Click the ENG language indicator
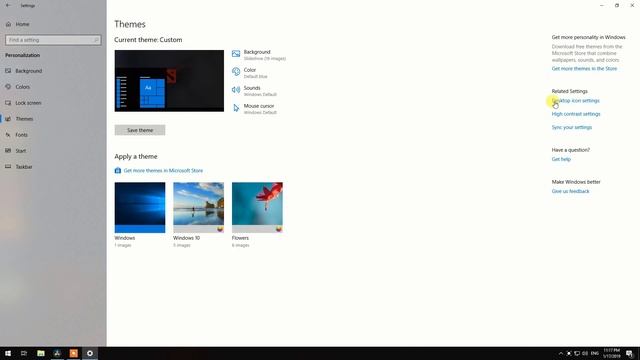Viewport: 640px width, 360px height. point(595,353)
